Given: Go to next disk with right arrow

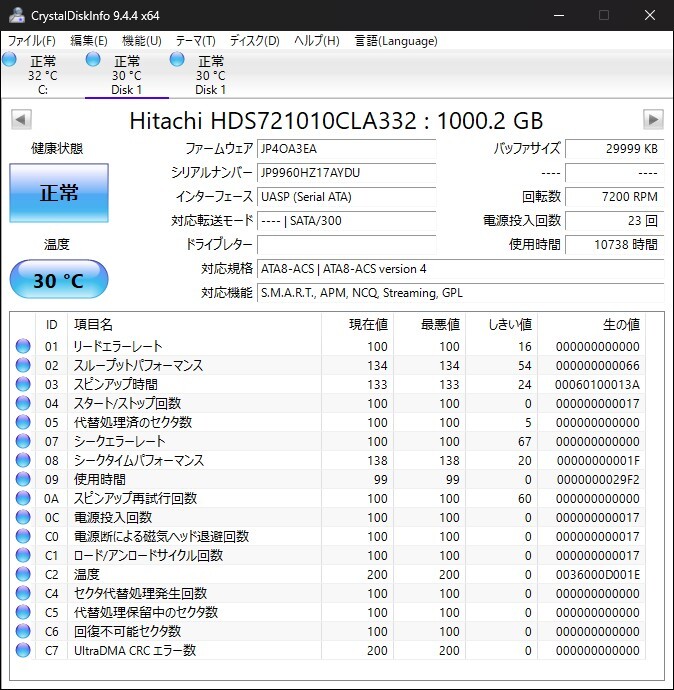Looking at the screenshot, I should tap(653, 120).
